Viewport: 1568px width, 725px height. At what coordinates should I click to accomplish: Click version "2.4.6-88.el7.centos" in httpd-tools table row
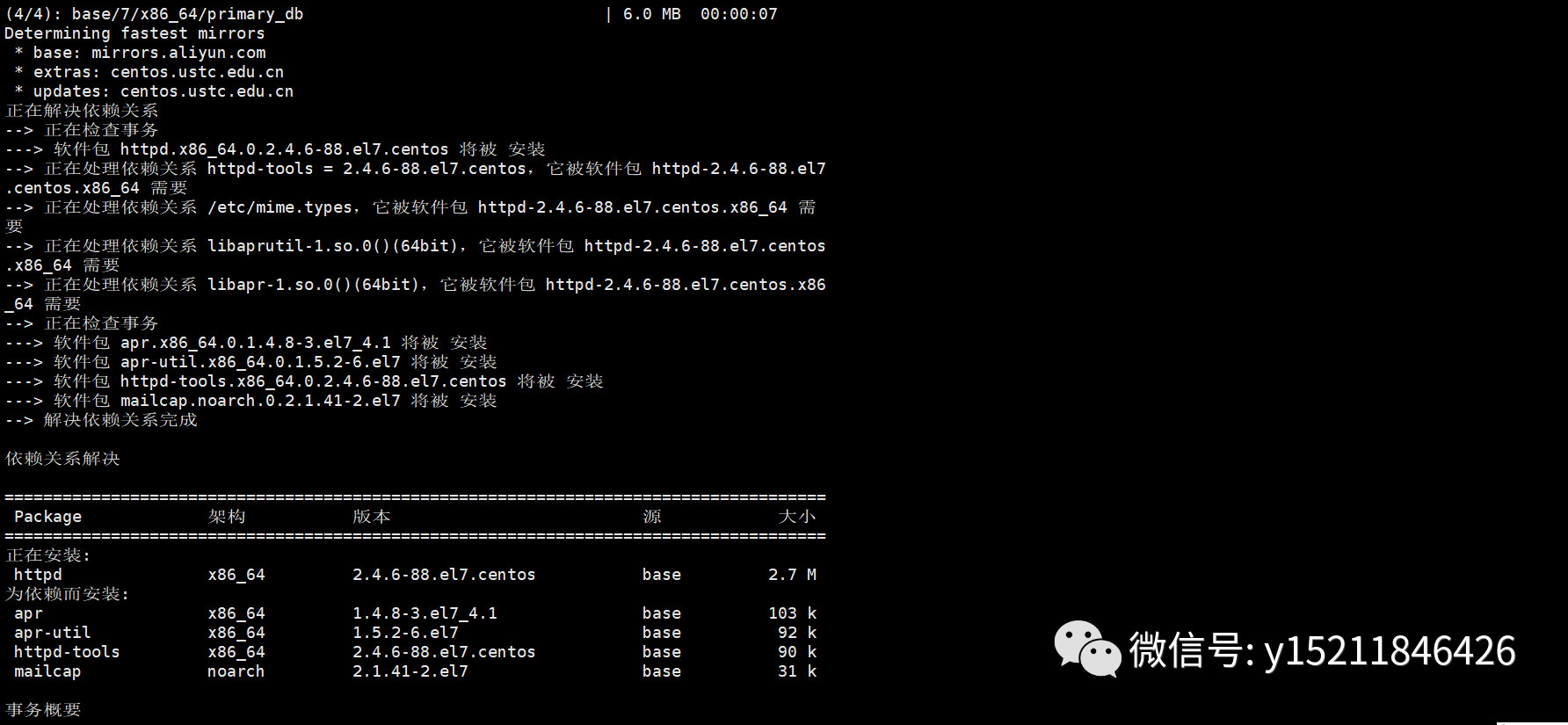coord(444,652)
